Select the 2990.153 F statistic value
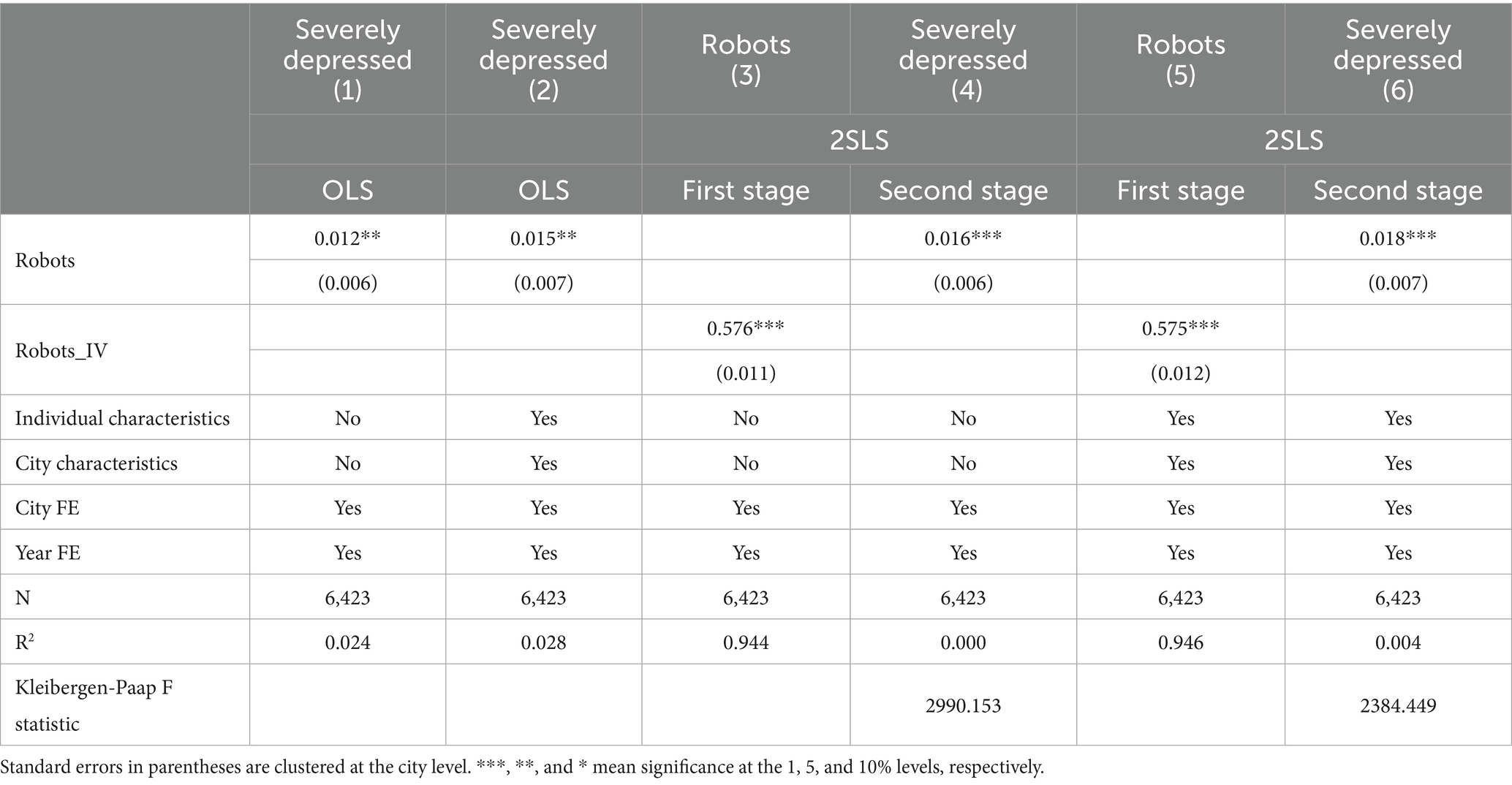The image size is (1512, 785). click(963, 705)
